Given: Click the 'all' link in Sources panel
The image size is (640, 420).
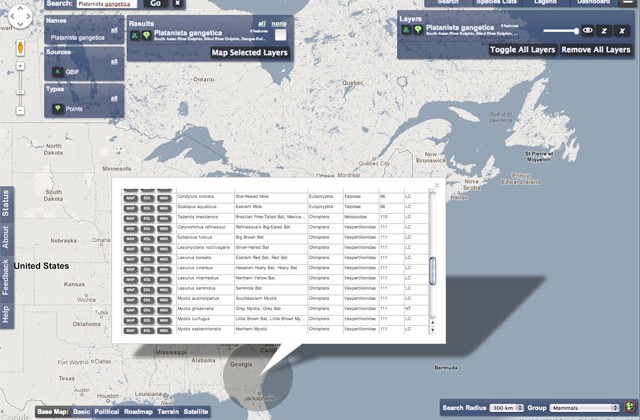Looking at the screenshot, I should point(114,62).
